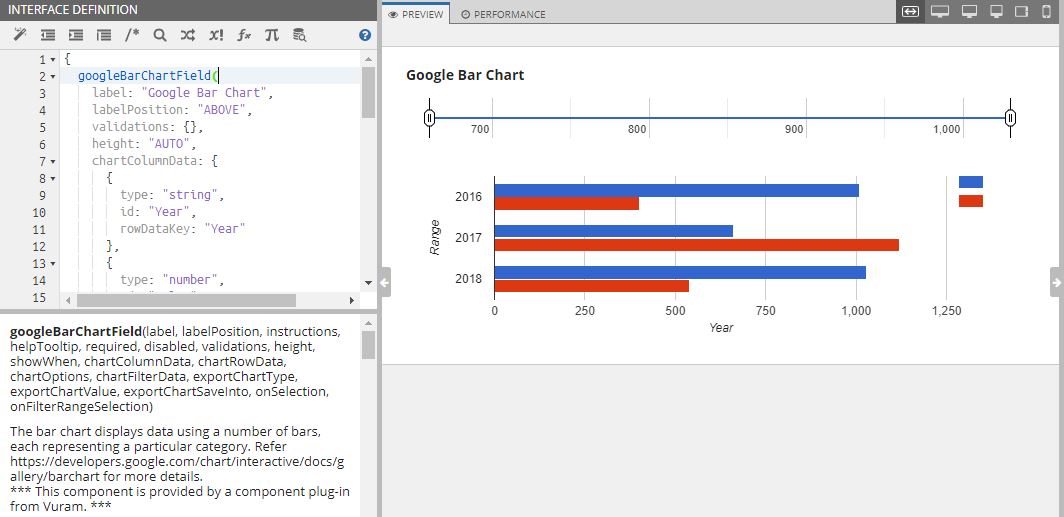Click the fx function toolbar icon
1064x517 pixels.
click(x=243, y=35)
